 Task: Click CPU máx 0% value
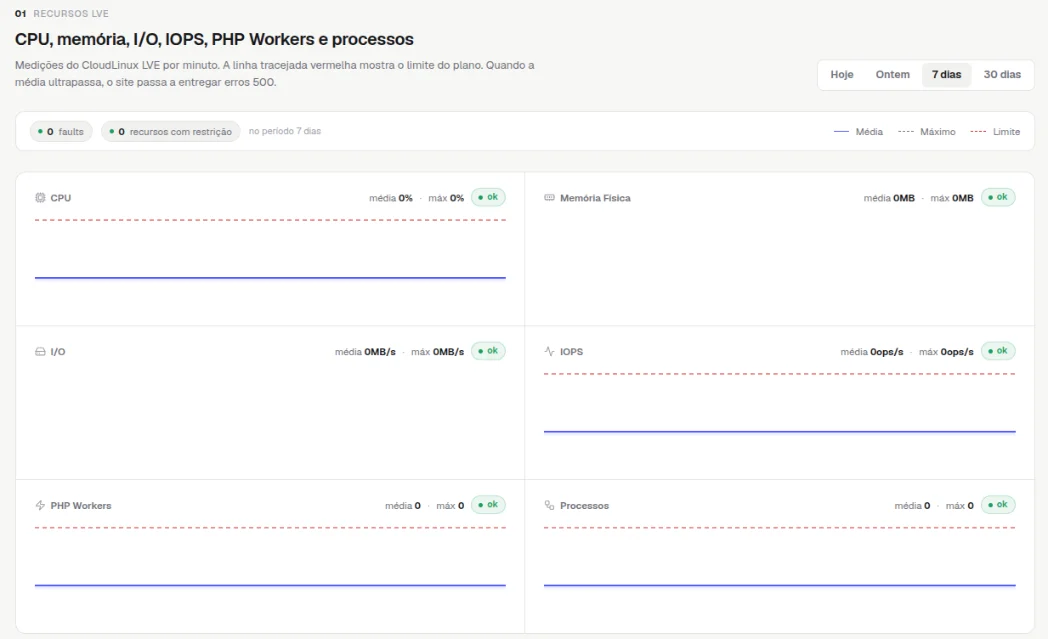tap(446, 198)
